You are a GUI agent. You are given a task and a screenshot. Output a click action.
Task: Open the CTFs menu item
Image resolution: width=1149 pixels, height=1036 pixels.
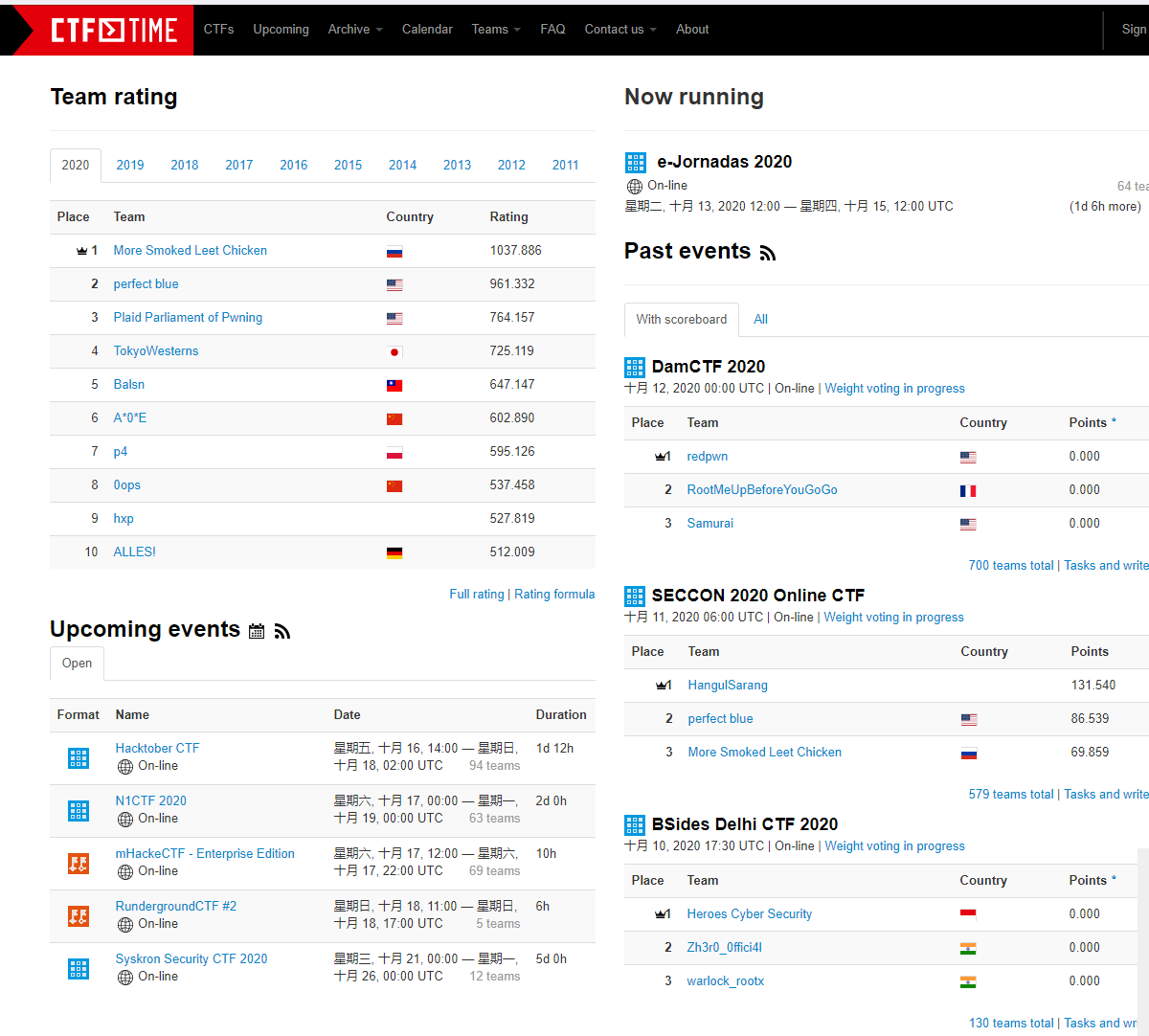click(x=218, y=30)
